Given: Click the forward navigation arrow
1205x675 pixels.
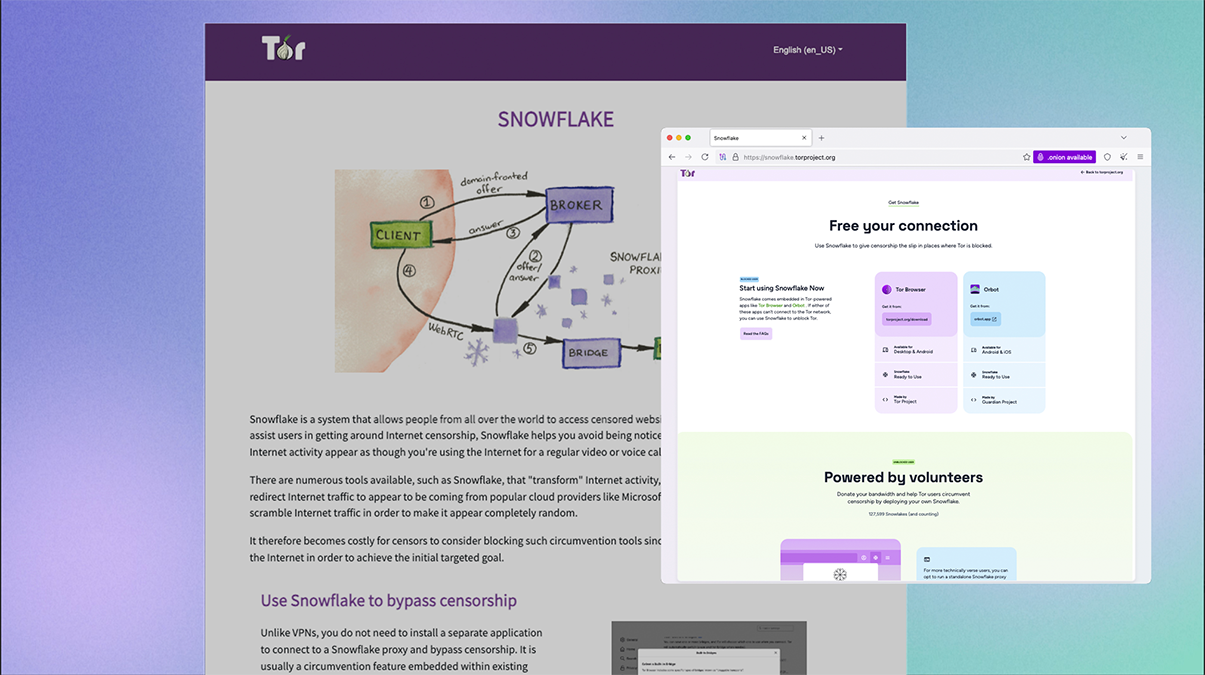Looking at the screenshot, I should point(687,156).
